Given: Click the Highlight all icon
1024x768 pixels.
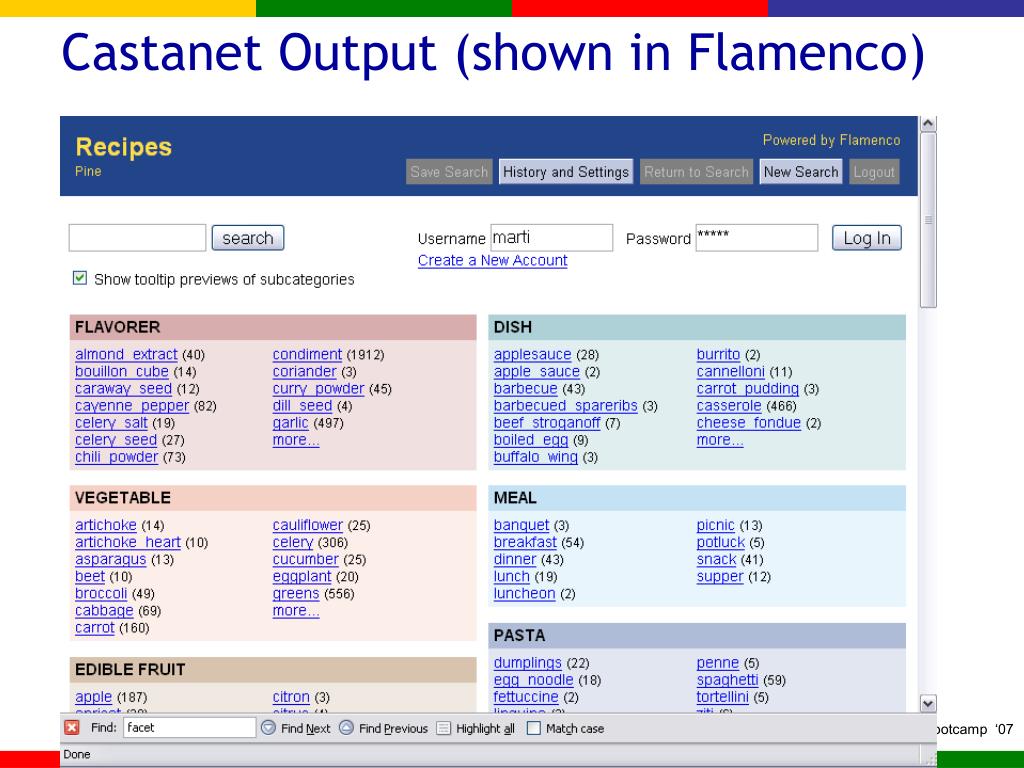Looking at the screenshot, I should [x=443, y=728].
